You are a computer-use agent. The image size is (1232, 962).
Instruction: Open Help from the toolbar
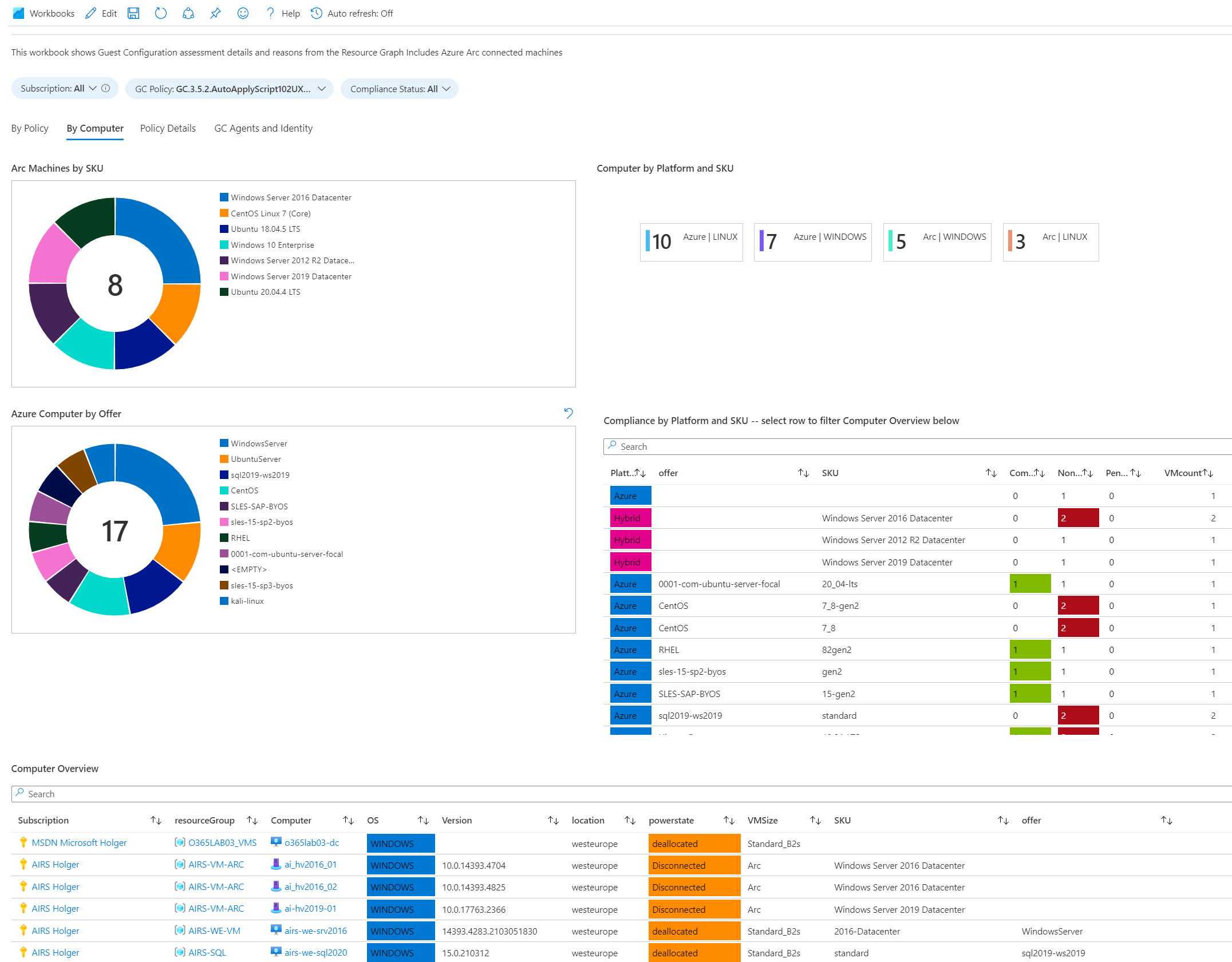pyautogui.click(x=283, y=13)
